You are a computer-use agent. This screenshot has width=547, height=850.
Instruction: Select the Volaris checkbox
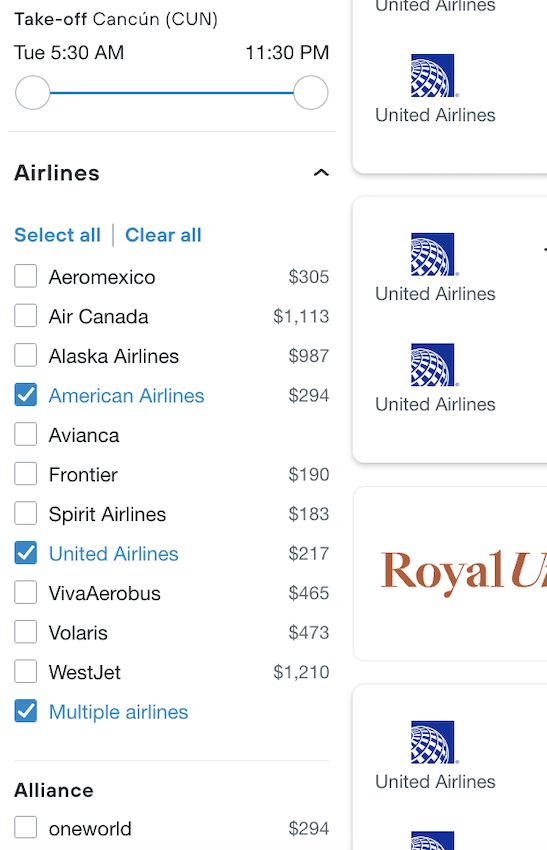(25, 632)
